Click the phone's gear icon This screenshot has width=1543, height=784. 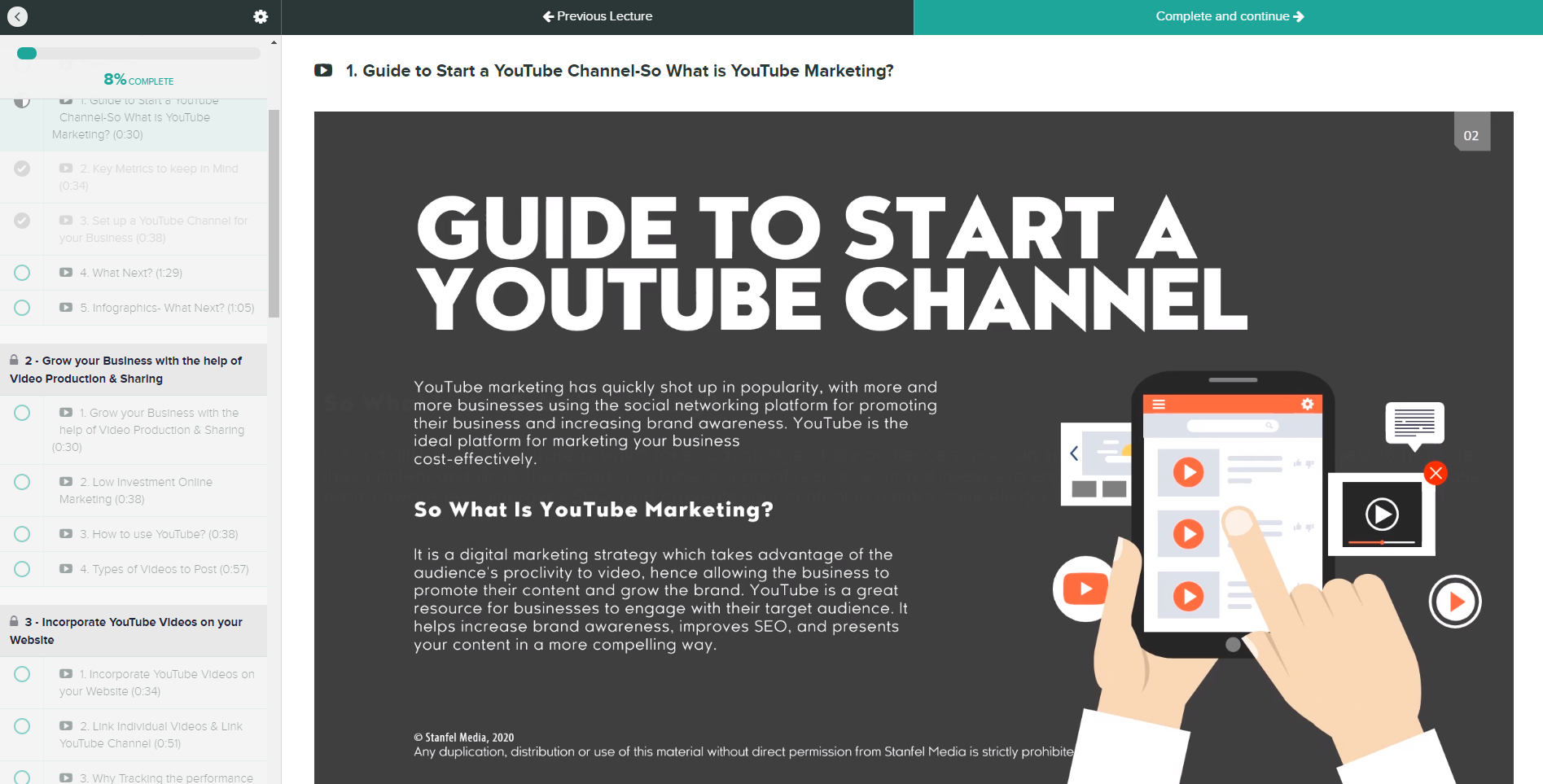[x=1308, y=405]
